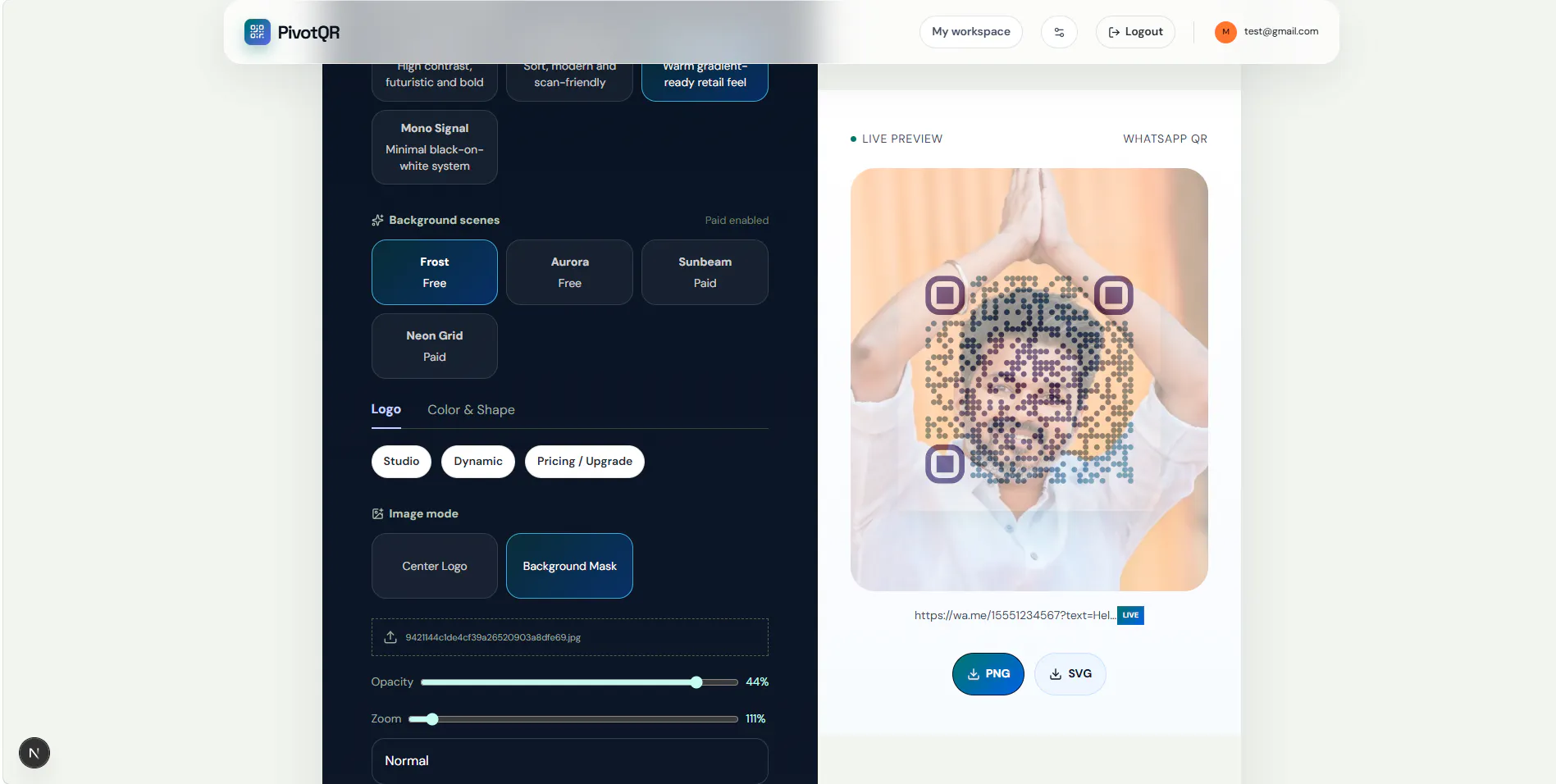
Task: Click the PivotQR brand name
Action: (x=308, y=33)
